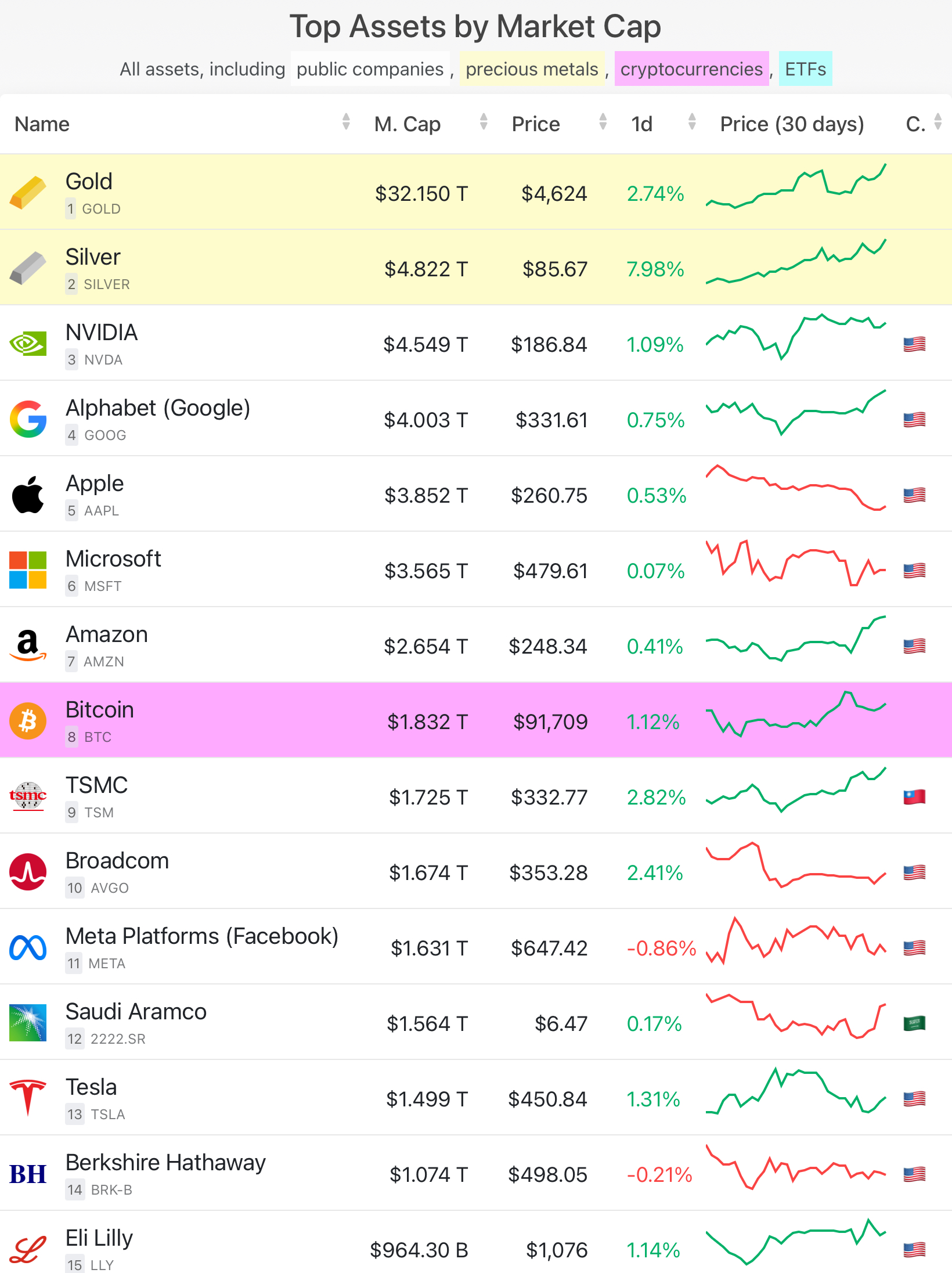Viewport: 952px width, 1273px height.
Task: Open the precious metals filter link
Action: pos(532,69)
